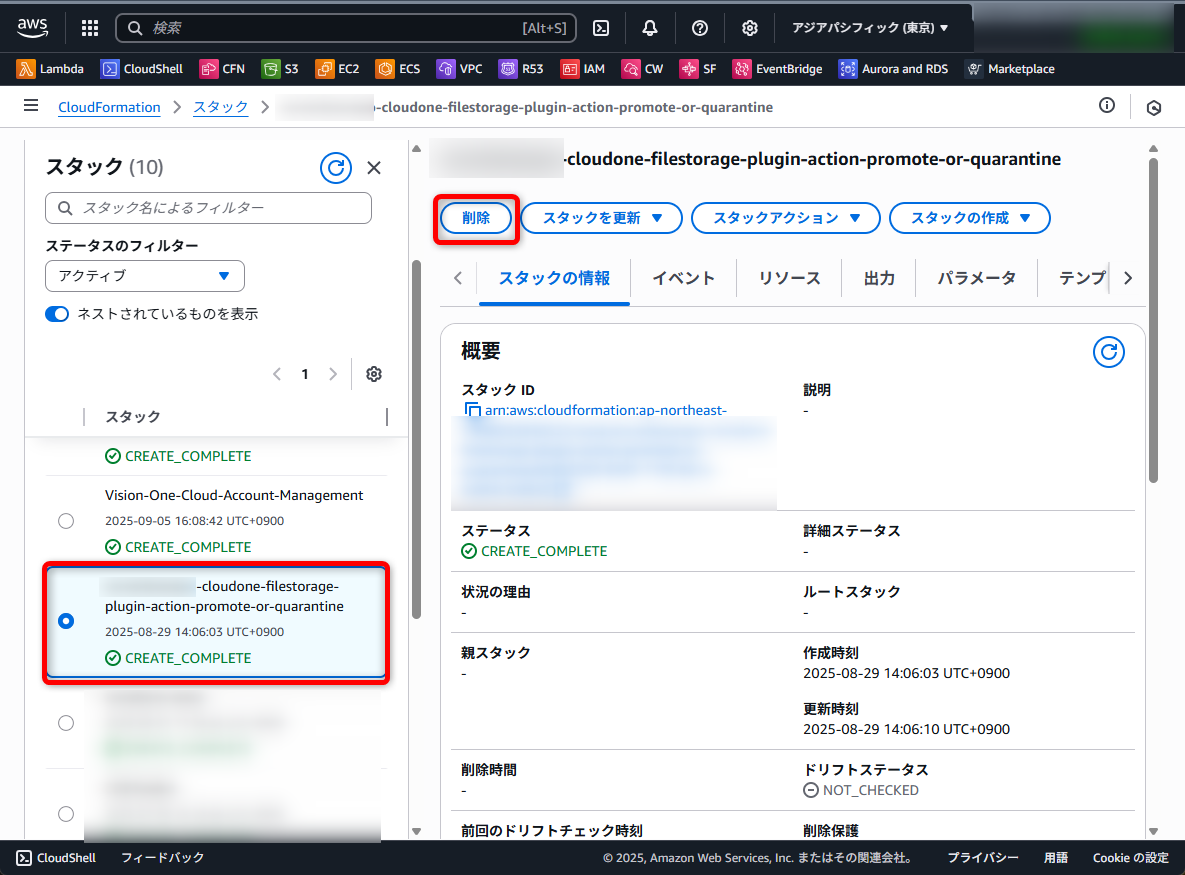Show the previous tabs with left chevron

(x=458, y=278)
